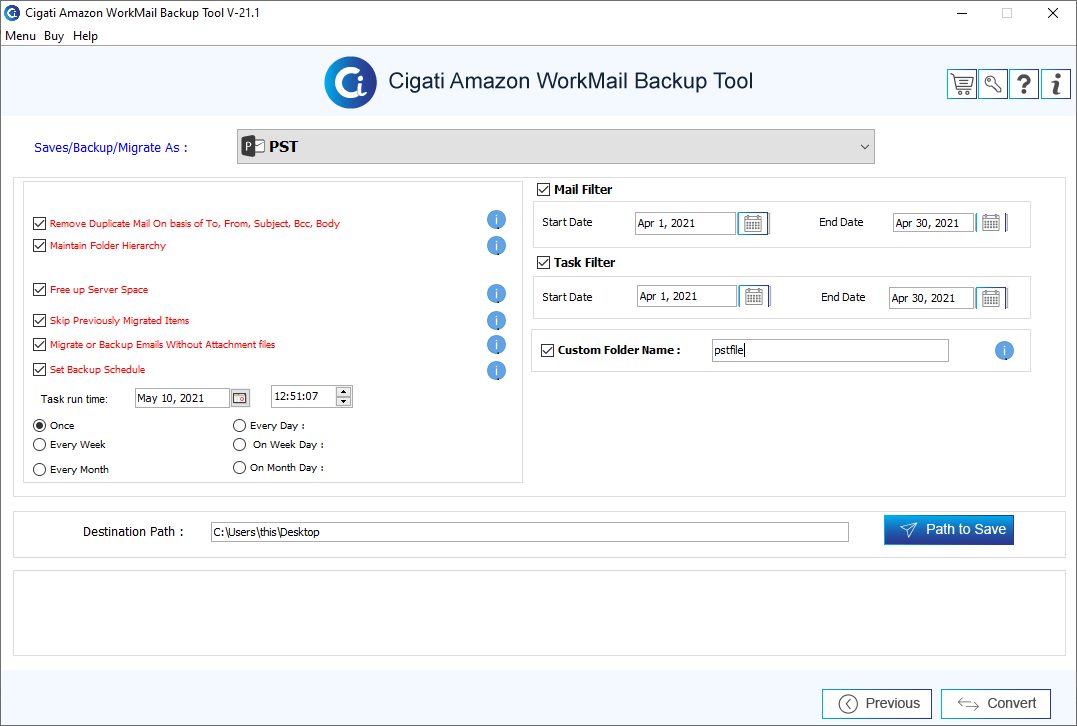Screen dimensions: 1077x726
Task: Select the Once schedule option
Action: (x=40, y=426)
